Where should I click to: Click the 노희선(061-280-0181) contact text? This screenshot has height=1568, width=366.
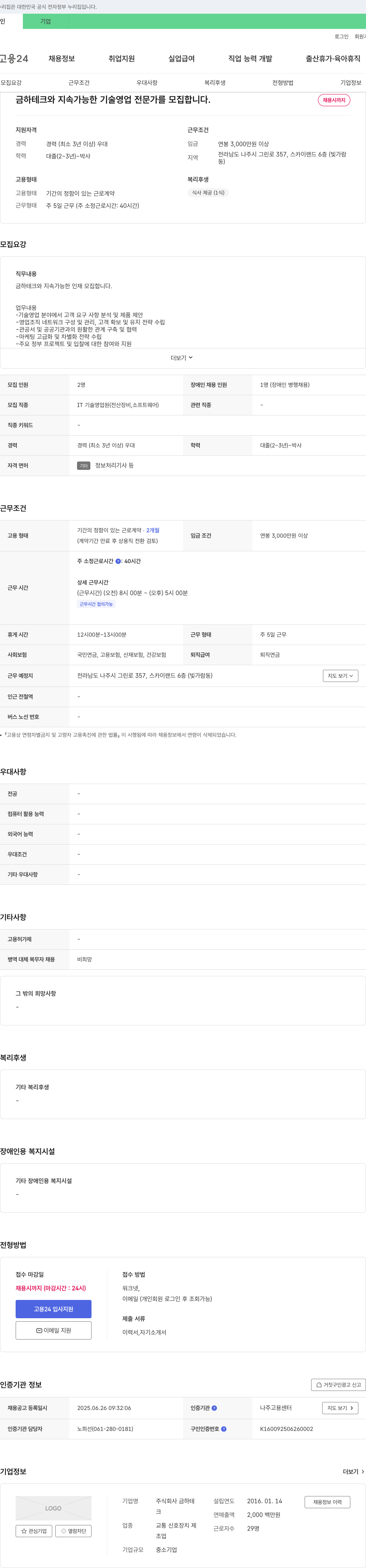point(105,1429)
